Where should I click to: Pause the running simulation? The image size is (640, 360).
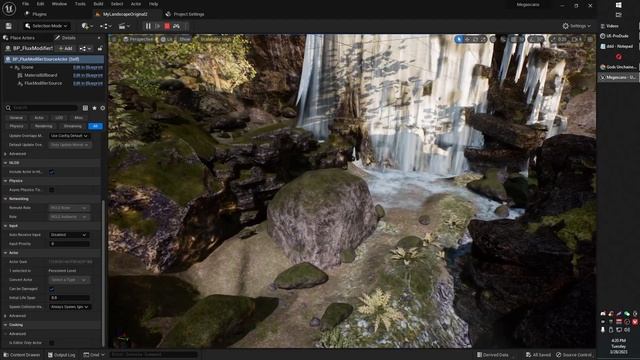148,26
